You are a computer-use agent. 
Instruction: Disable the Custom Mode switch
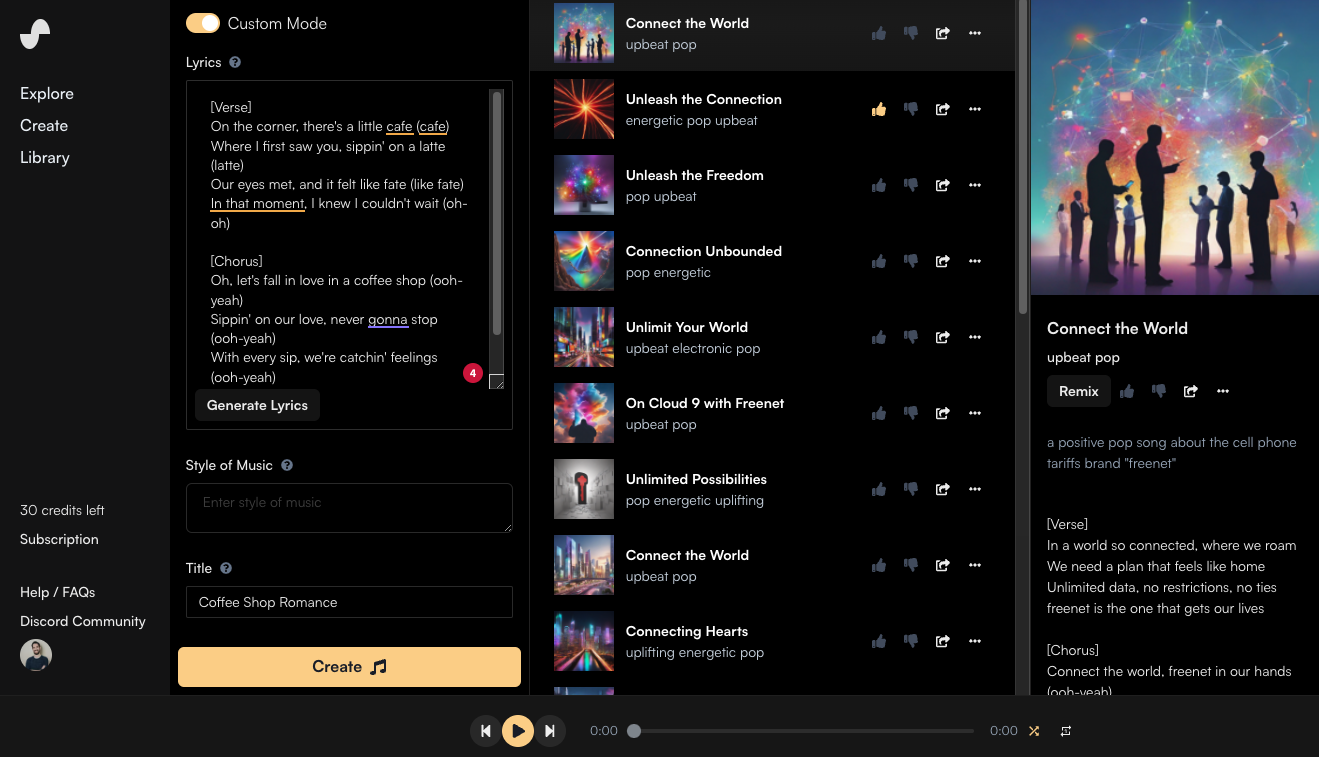[203, 23]
